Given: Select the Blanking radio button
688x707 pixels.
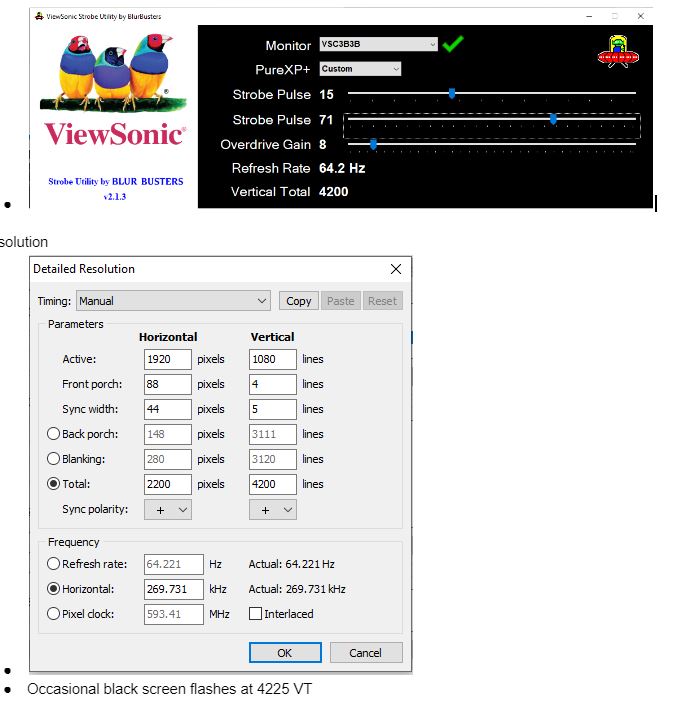Looking at the screenshot, I should pos(53,459).
